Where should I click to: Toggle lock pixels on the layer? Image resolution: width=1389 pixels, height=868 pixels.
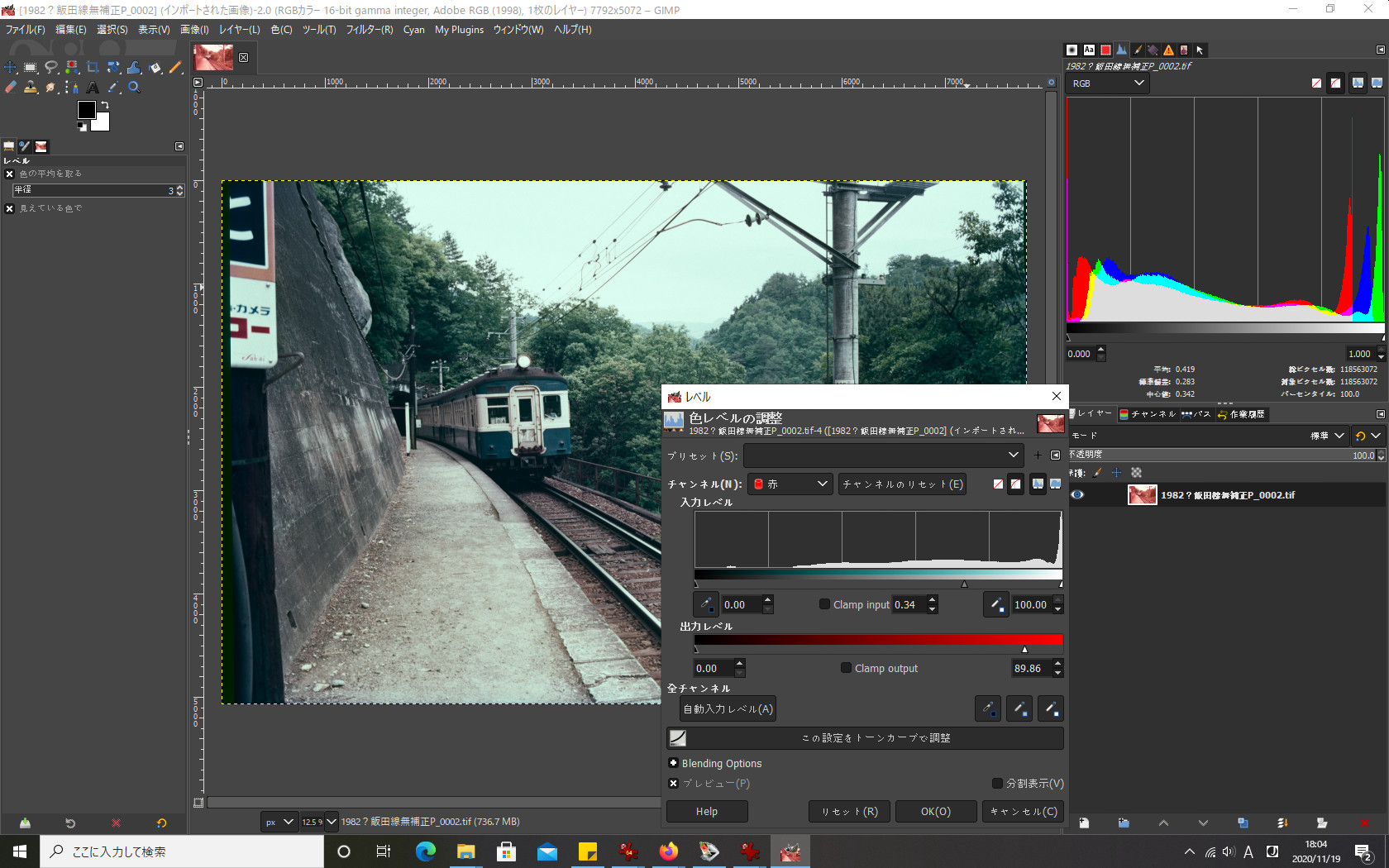tap(1098, 473)
